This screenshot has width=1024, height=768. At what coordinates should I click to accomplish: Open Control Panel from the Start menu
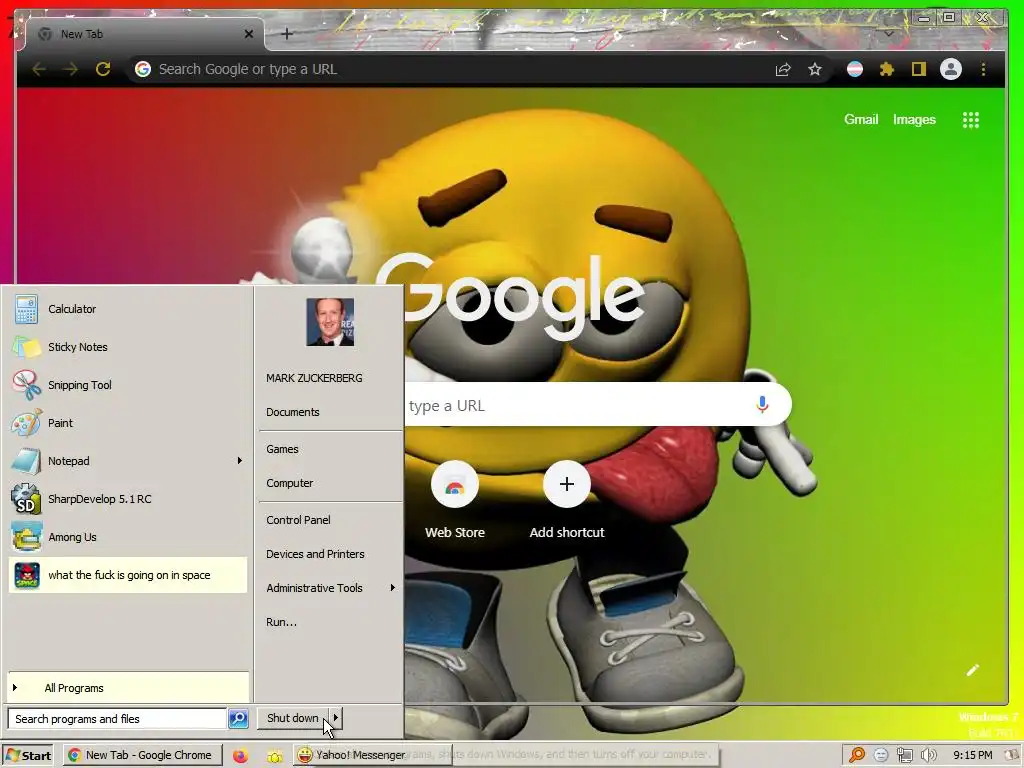(298, 520)
